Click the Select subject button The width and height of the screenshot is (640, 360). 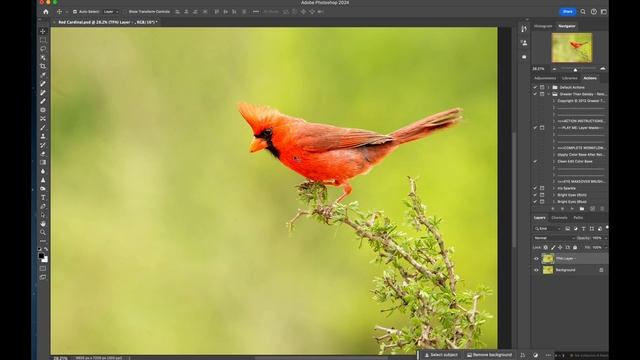pyautogui.click(x=441, y=355)
